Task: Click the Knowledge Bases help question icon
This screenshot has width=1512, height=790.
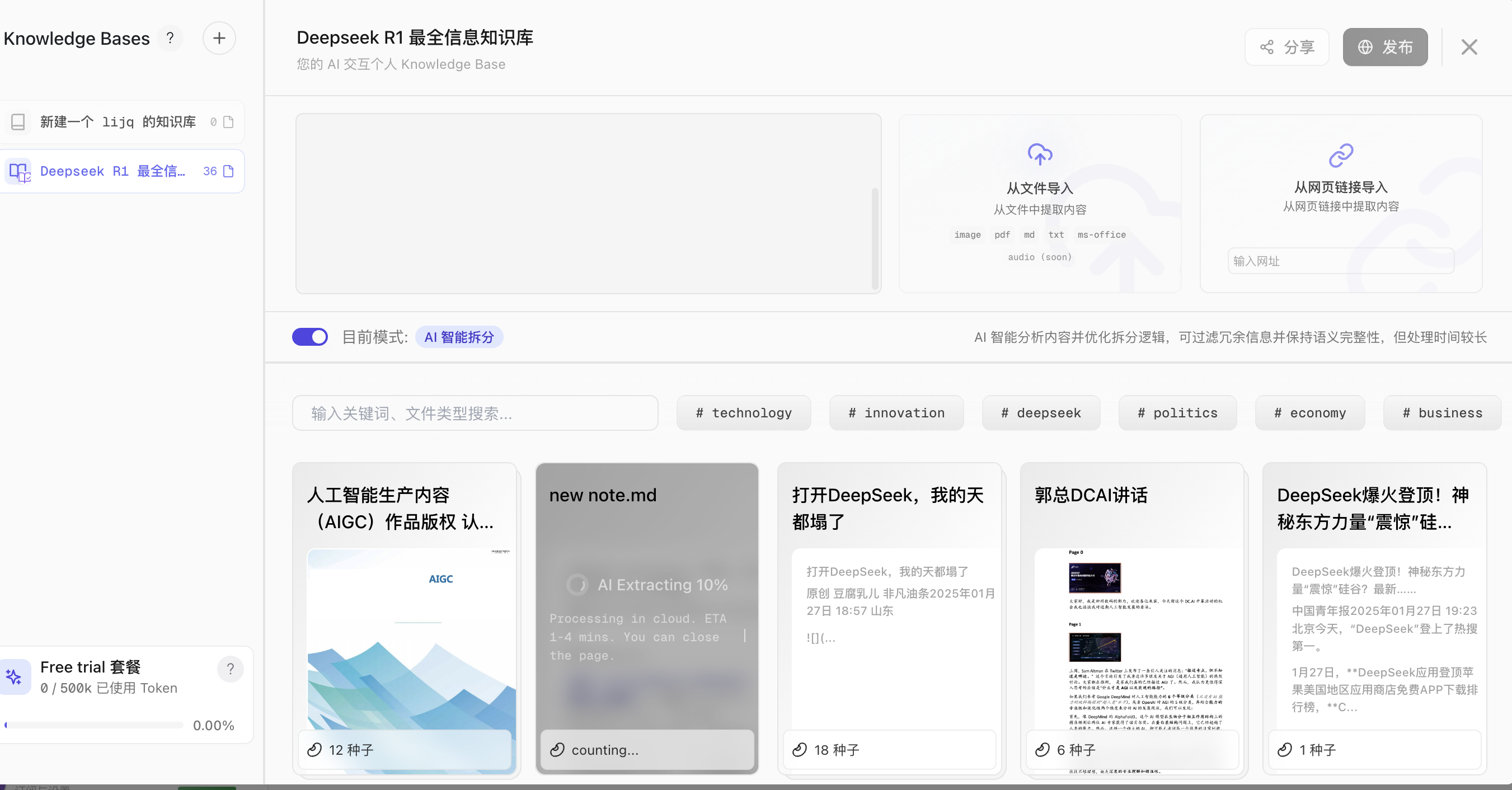Action: point(170,39)
